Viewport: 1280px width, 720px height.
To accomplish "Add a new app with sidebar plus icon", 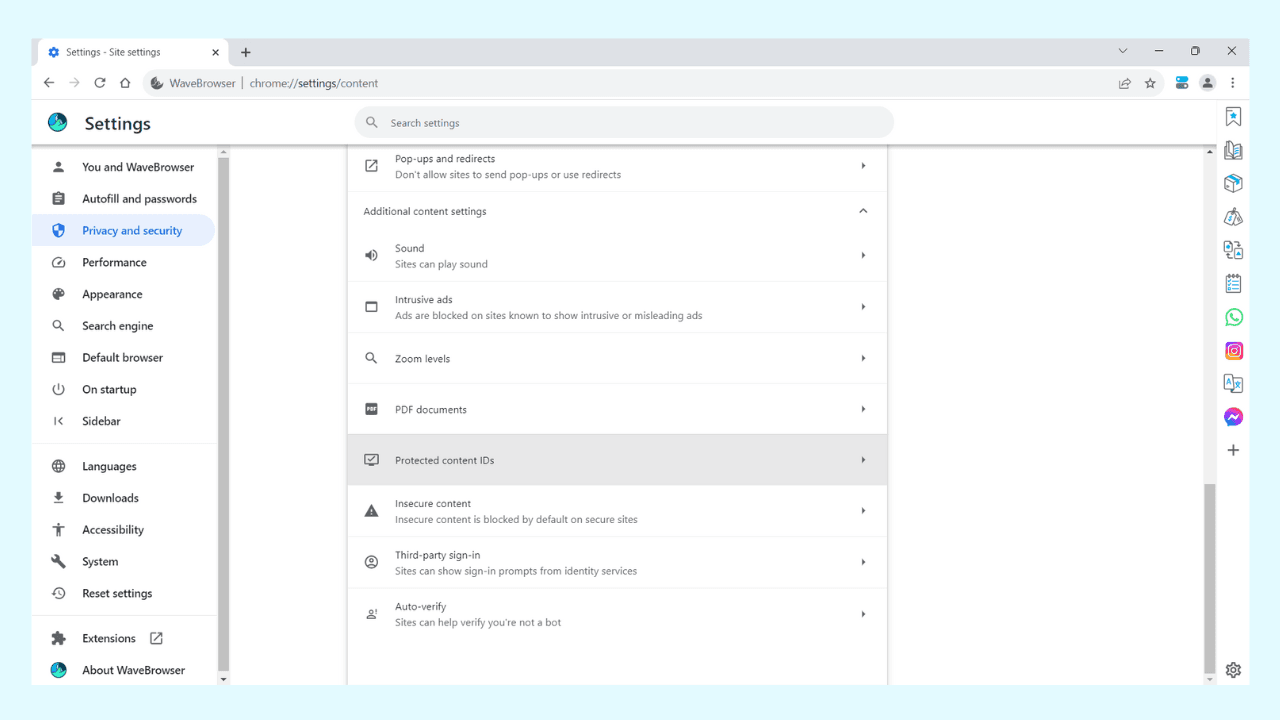I will tap(1233, 450).
